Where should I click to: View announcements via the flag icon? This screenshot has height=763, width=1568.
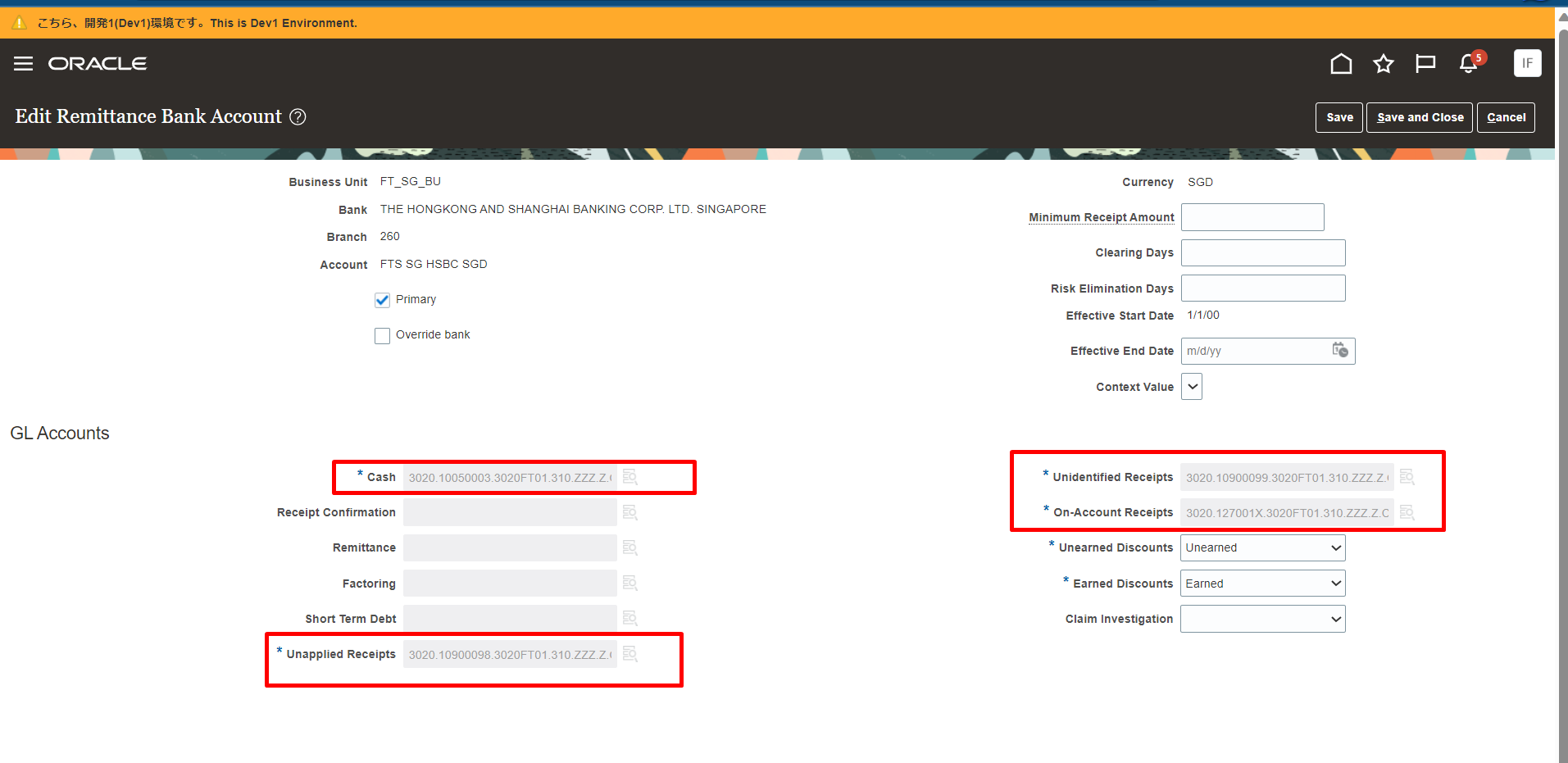coord(1425,63)
